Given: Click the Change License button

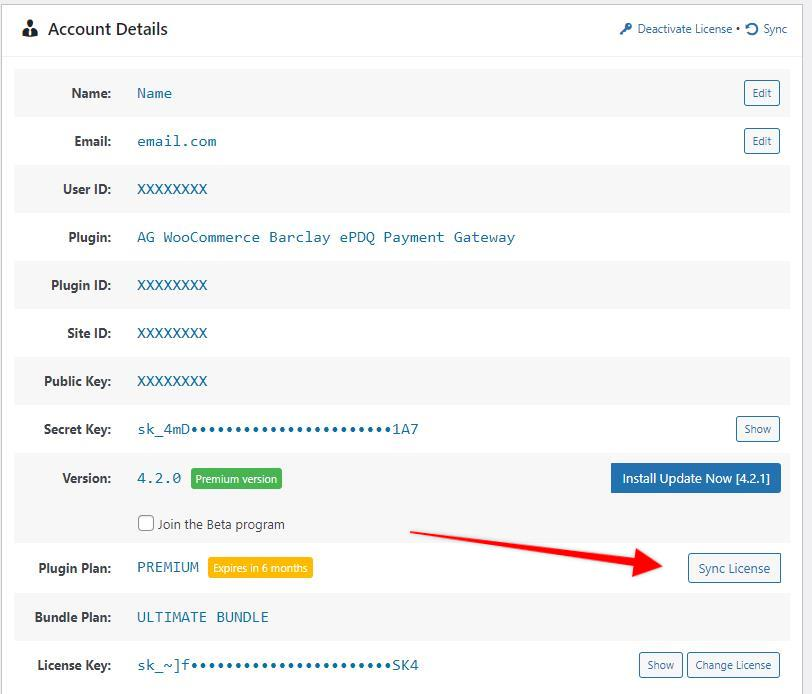Looking at the screenshot, I should click(x=733, y=665).
